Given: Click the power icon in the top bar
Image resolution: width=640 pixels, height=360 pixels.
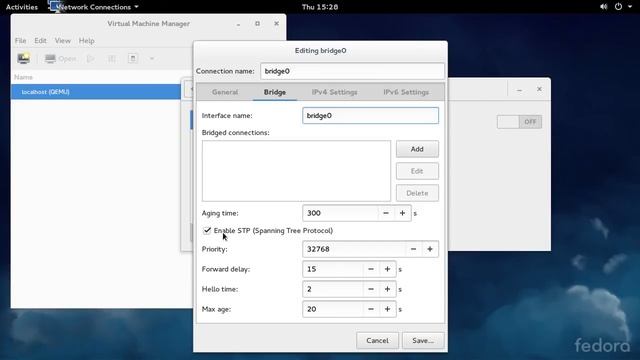Looking at the screenshot, I should (x=618, y=7).
